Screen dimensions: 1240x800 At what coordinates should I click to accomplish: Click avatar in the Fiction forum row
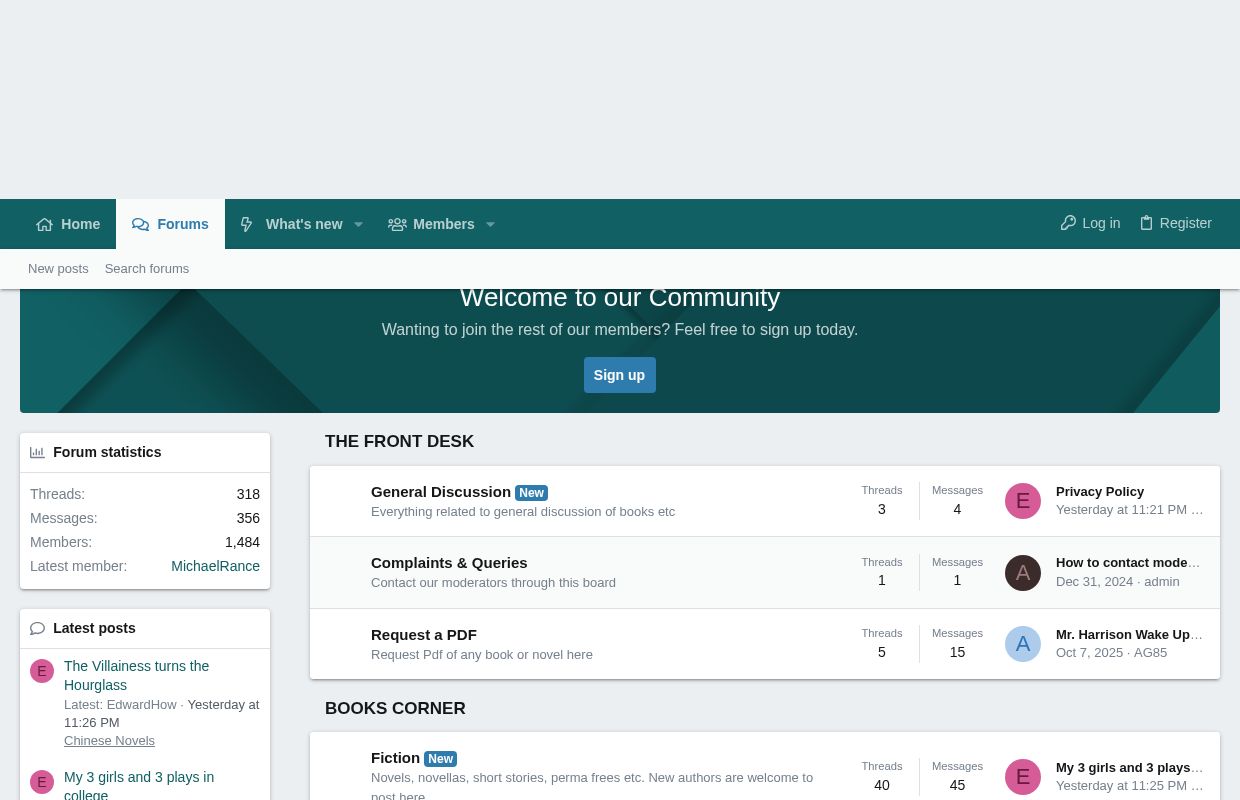point(1022,777)
